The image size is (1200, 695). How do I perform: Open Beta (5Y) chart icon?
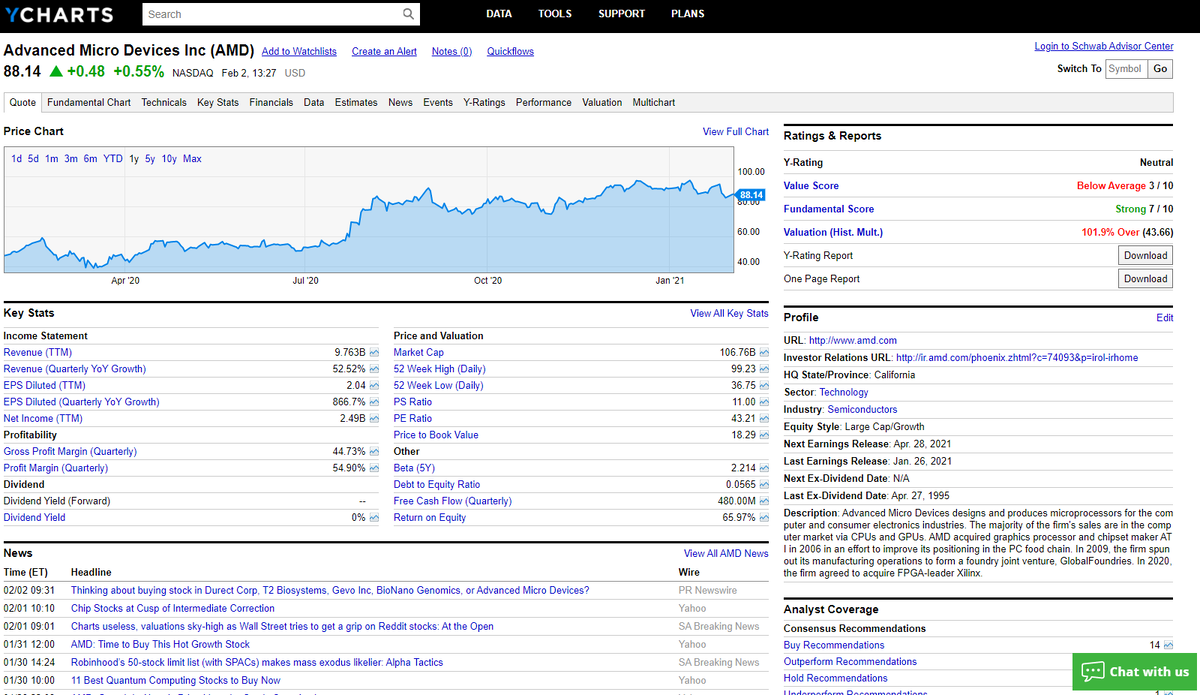tap(764, 468)
